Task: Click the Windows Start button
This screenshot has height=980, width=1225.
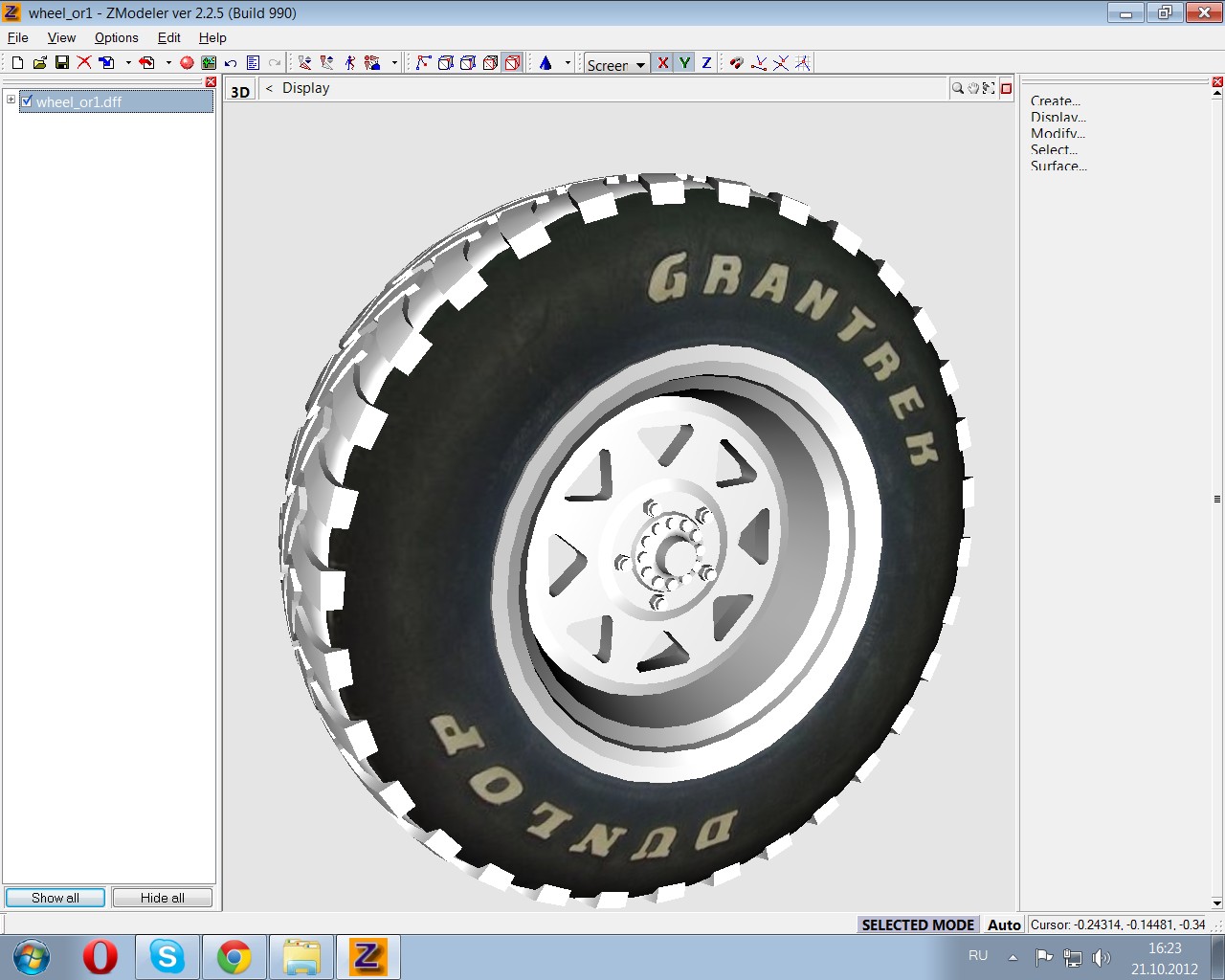Action: pyautogui.click(x=31, y=957)
